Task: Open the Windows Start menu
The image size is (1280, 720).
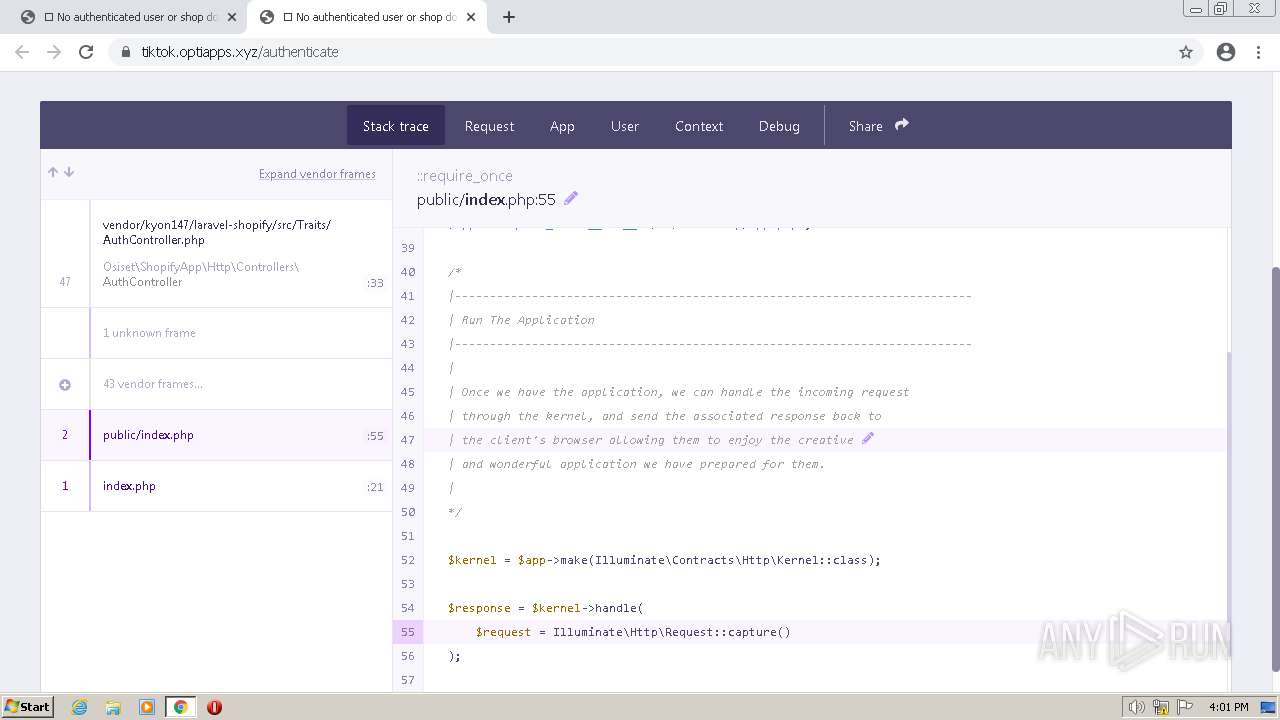Action: [27, 706]
